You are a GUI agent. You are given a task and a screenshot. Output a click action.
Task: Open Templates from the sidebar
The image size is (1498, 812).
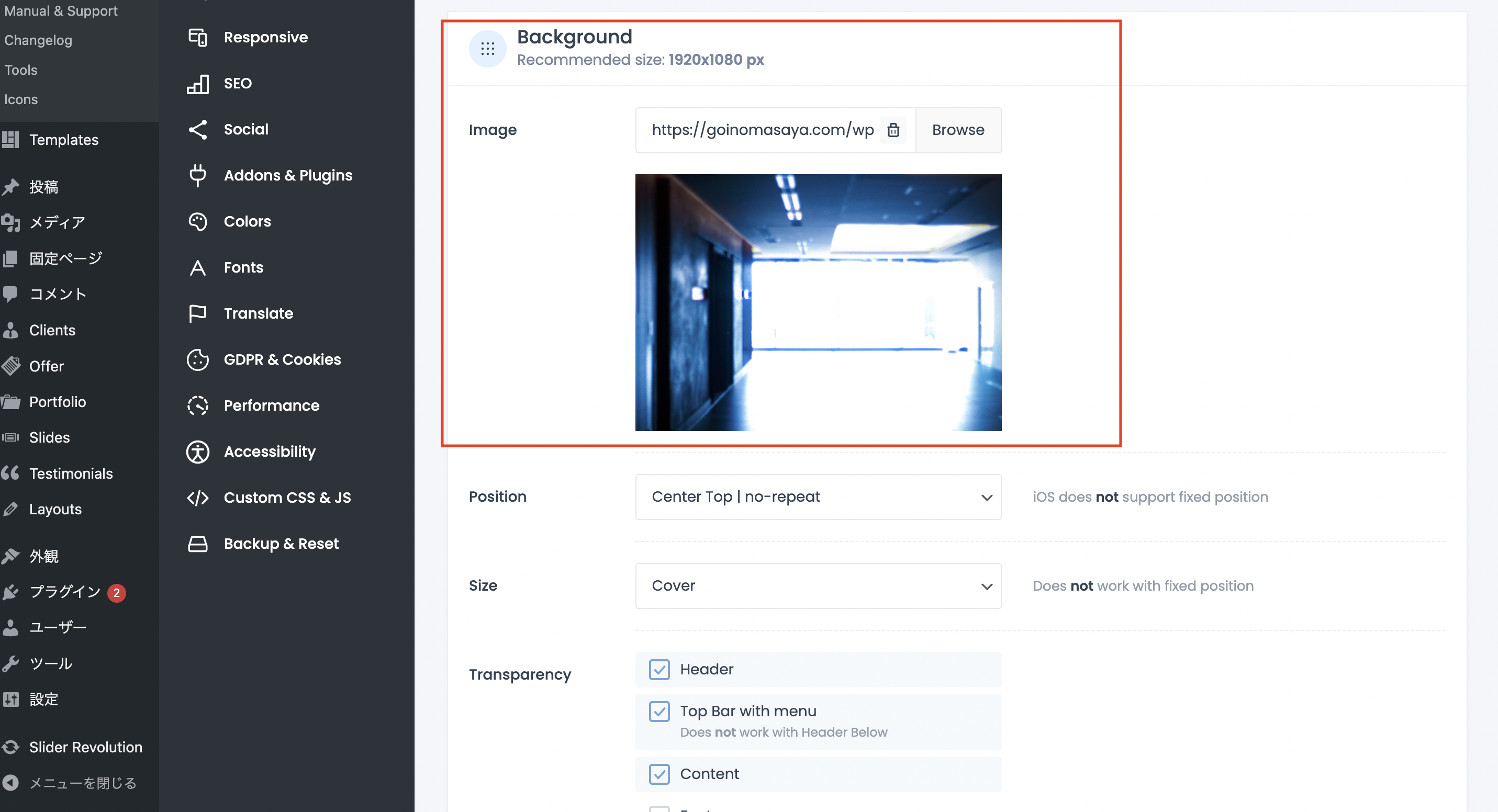[64, 140]
